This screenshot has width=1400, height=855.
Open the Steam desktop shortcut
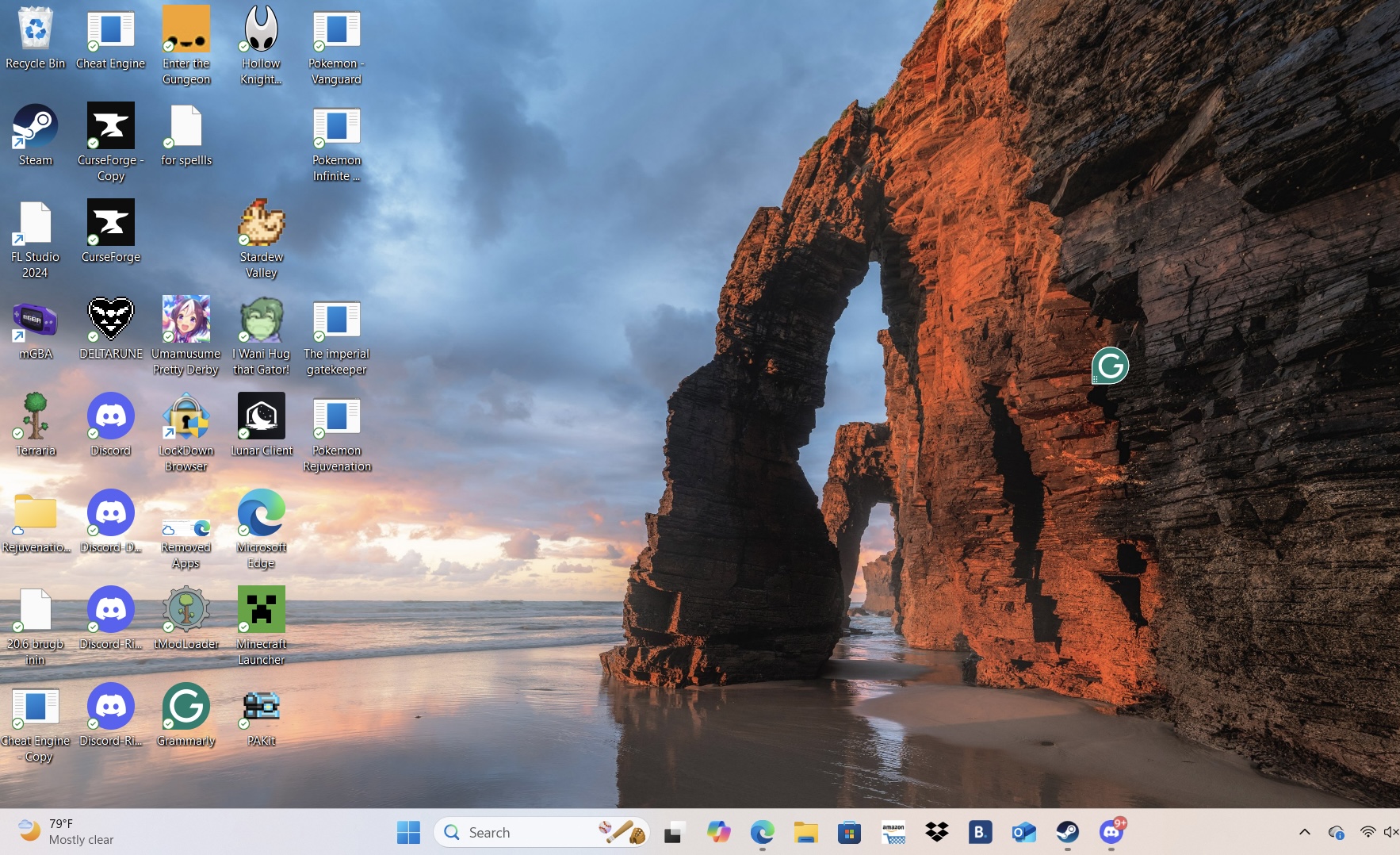tap(35, 127)
